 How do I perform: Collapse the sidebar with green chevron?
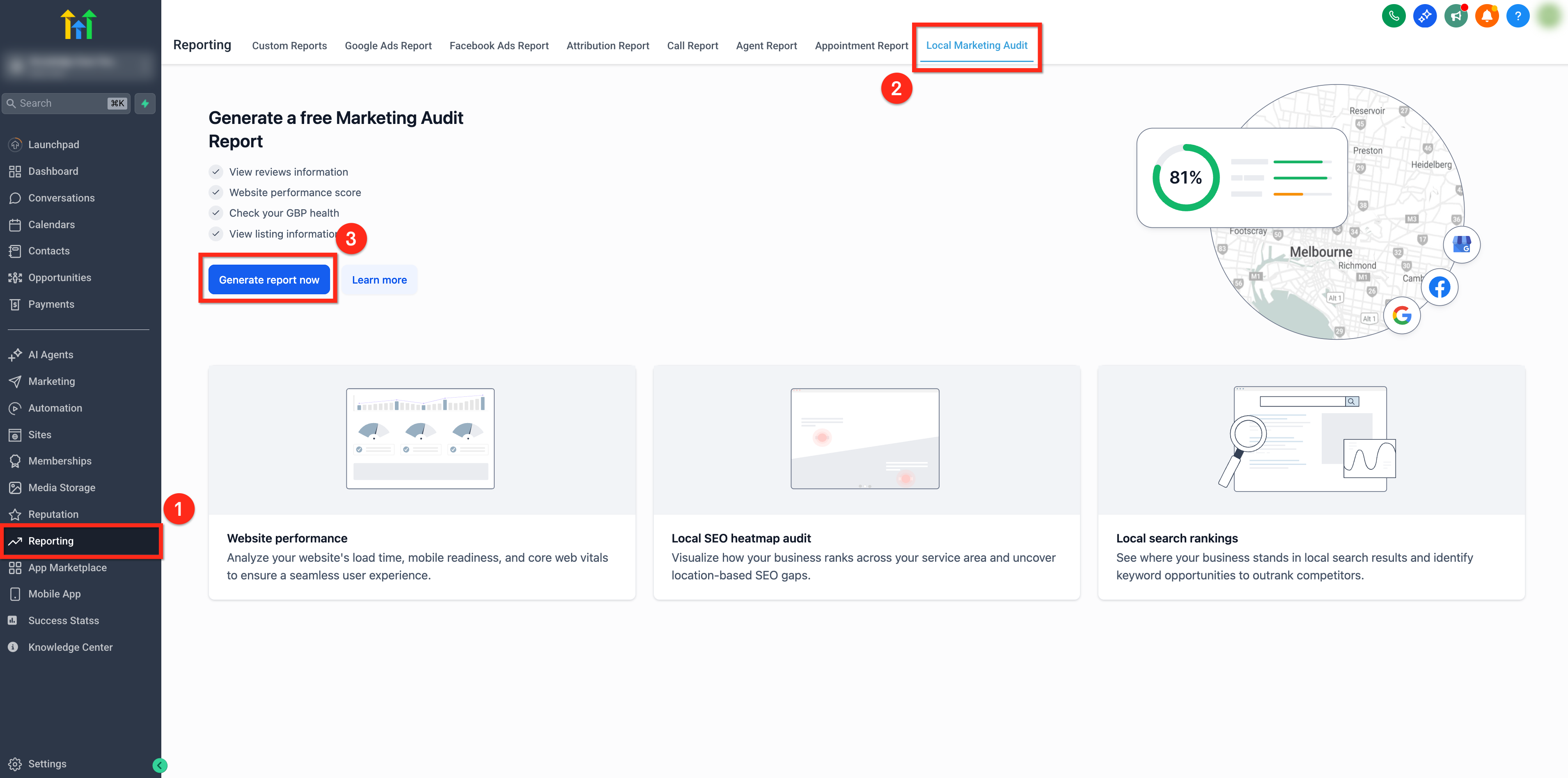[160, 765]
